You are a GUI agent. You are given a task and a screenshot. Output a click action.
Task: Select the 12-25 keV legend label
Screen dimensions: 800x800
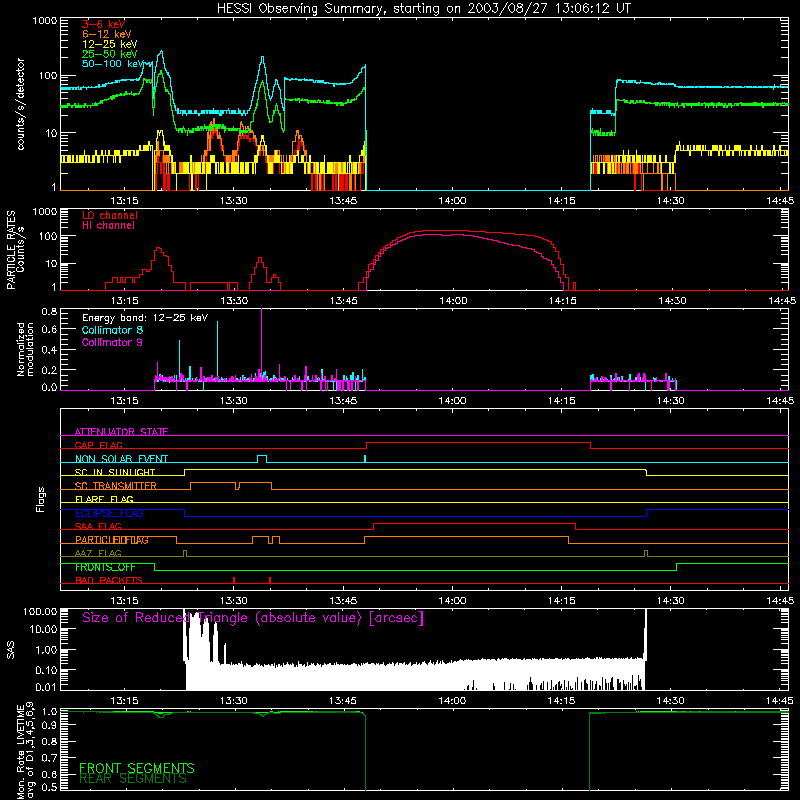click(x=110, y=44)
